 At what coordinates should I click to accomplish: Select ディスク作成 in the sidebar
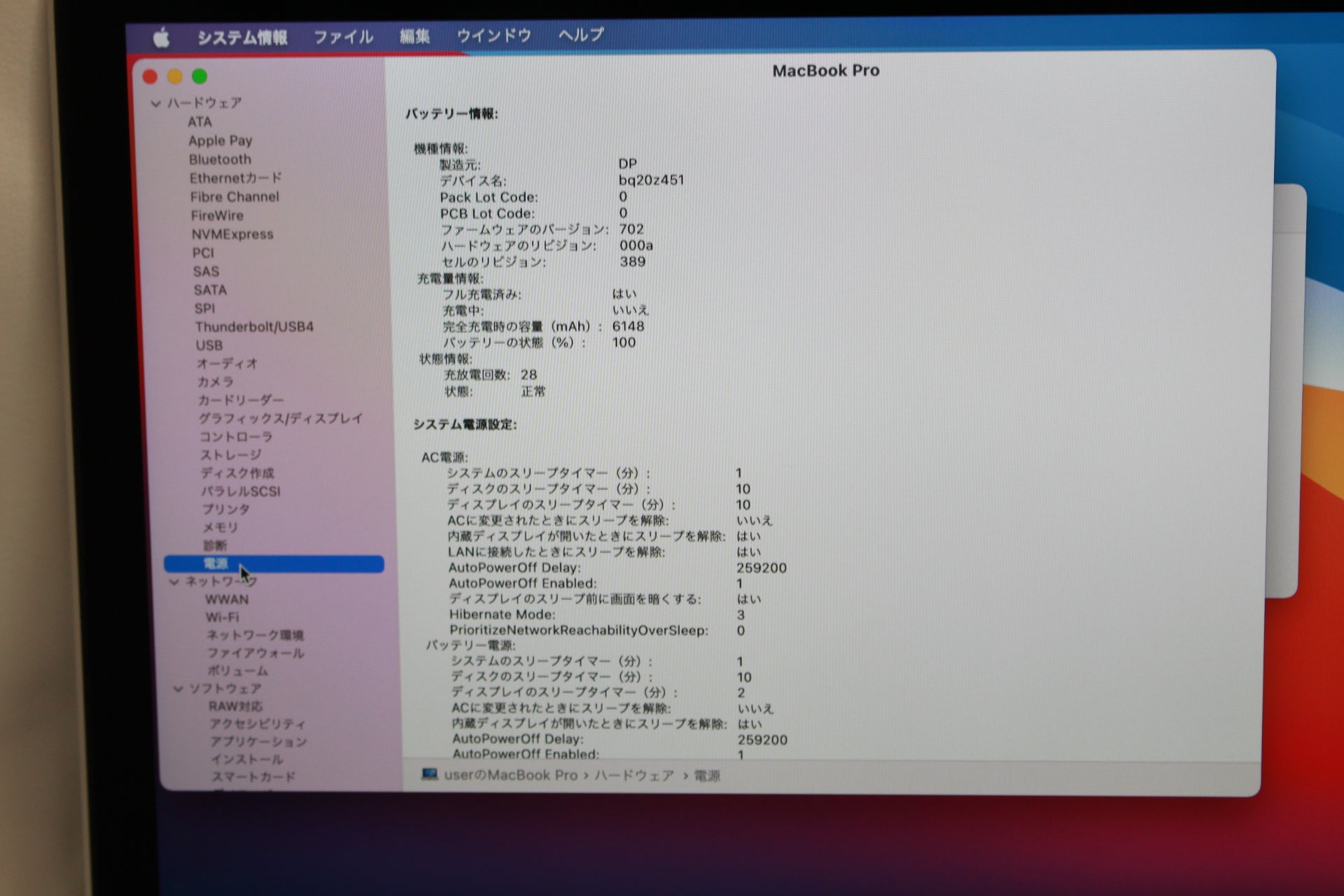(x=237, y=472)
